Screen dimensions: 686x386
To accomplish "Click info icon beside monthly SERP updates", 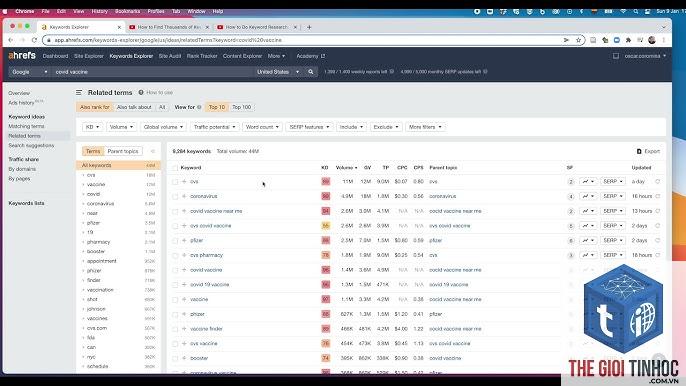I will click(485, 71).
